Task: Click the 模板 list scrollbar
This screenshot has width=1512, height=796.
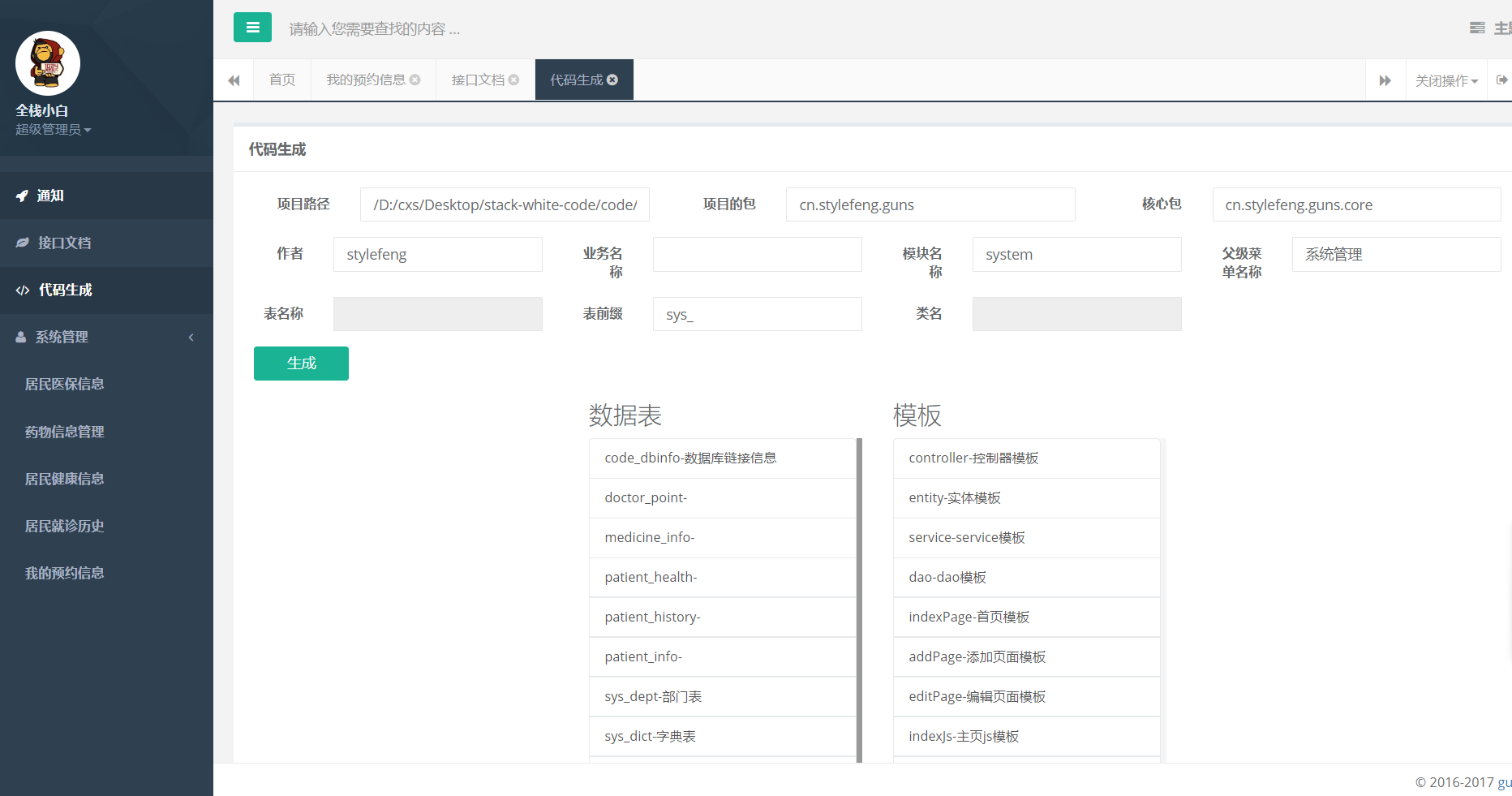Action: tap(1163, 600)
